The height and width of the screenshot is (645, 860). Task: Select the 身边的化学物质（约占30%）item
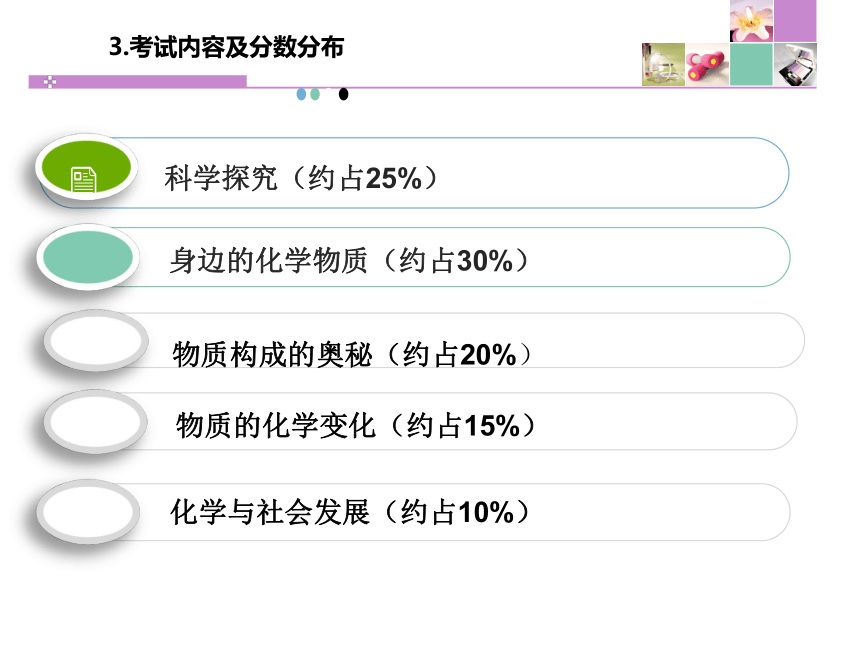(x=349, y=261)
